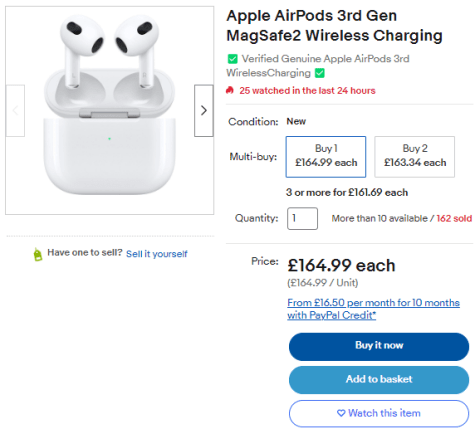Click 3 or more for £161.69 text
Viewport: 475px width, 429px height.
[347, 192]
